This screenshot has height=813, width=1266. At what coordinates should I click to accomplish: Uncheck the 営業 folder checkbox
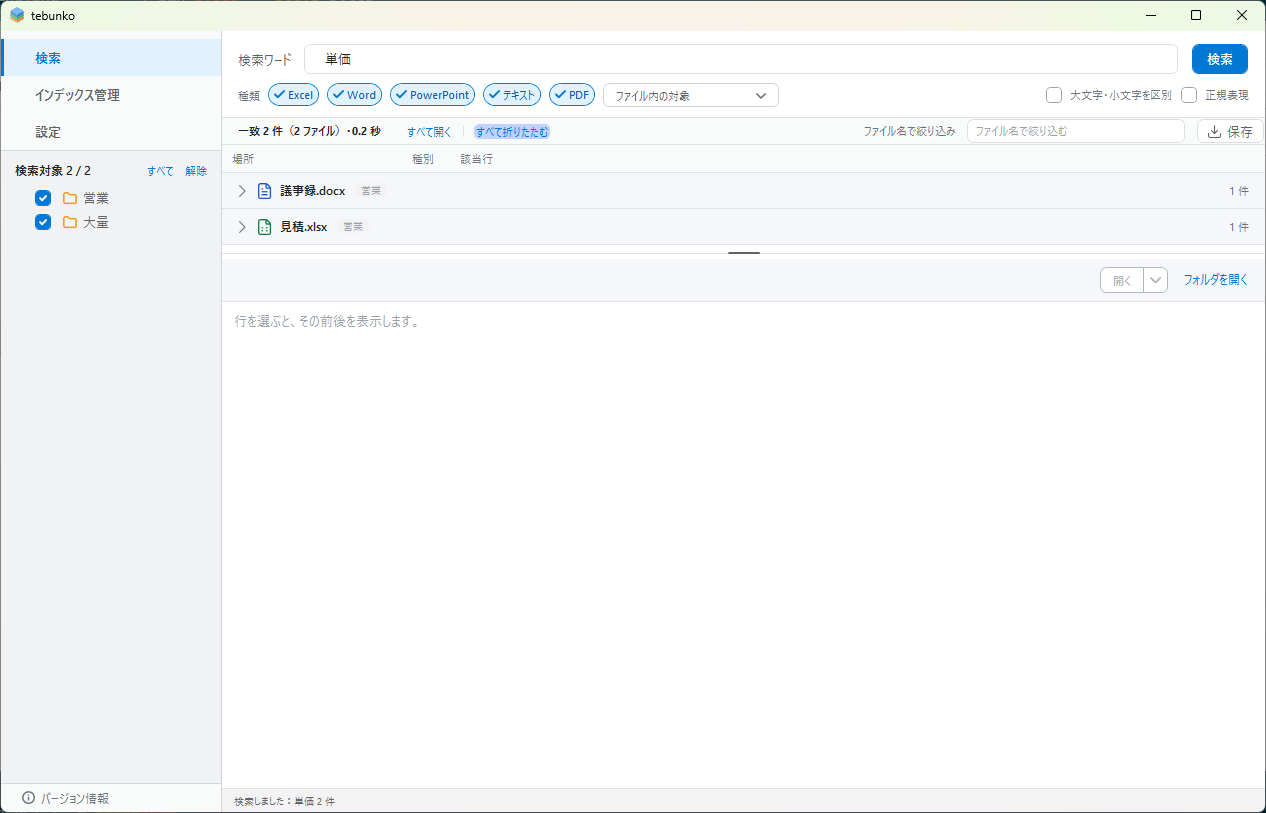click(x=43, y=198)
